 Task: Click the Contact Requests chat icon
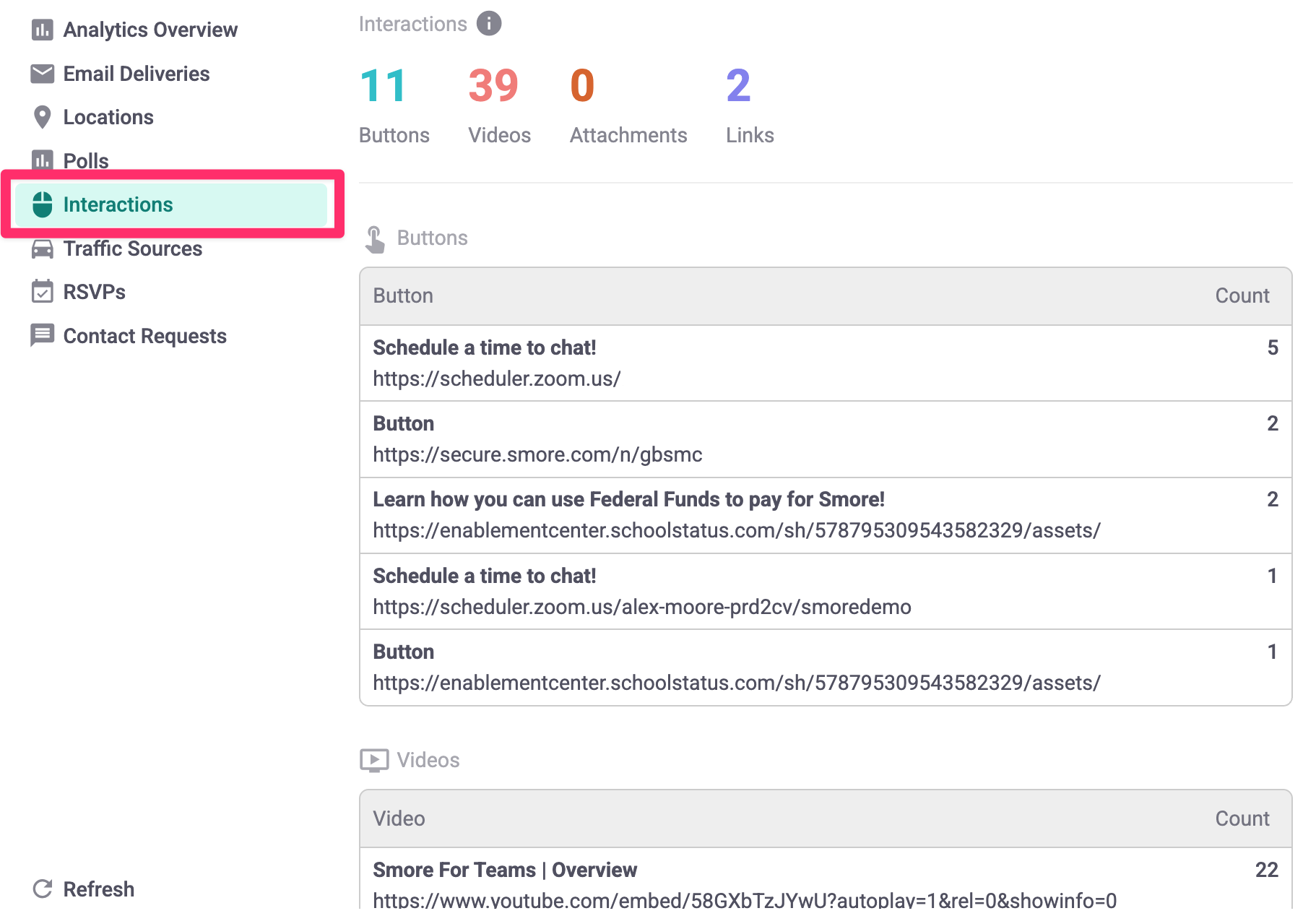[x=42, y=335]
